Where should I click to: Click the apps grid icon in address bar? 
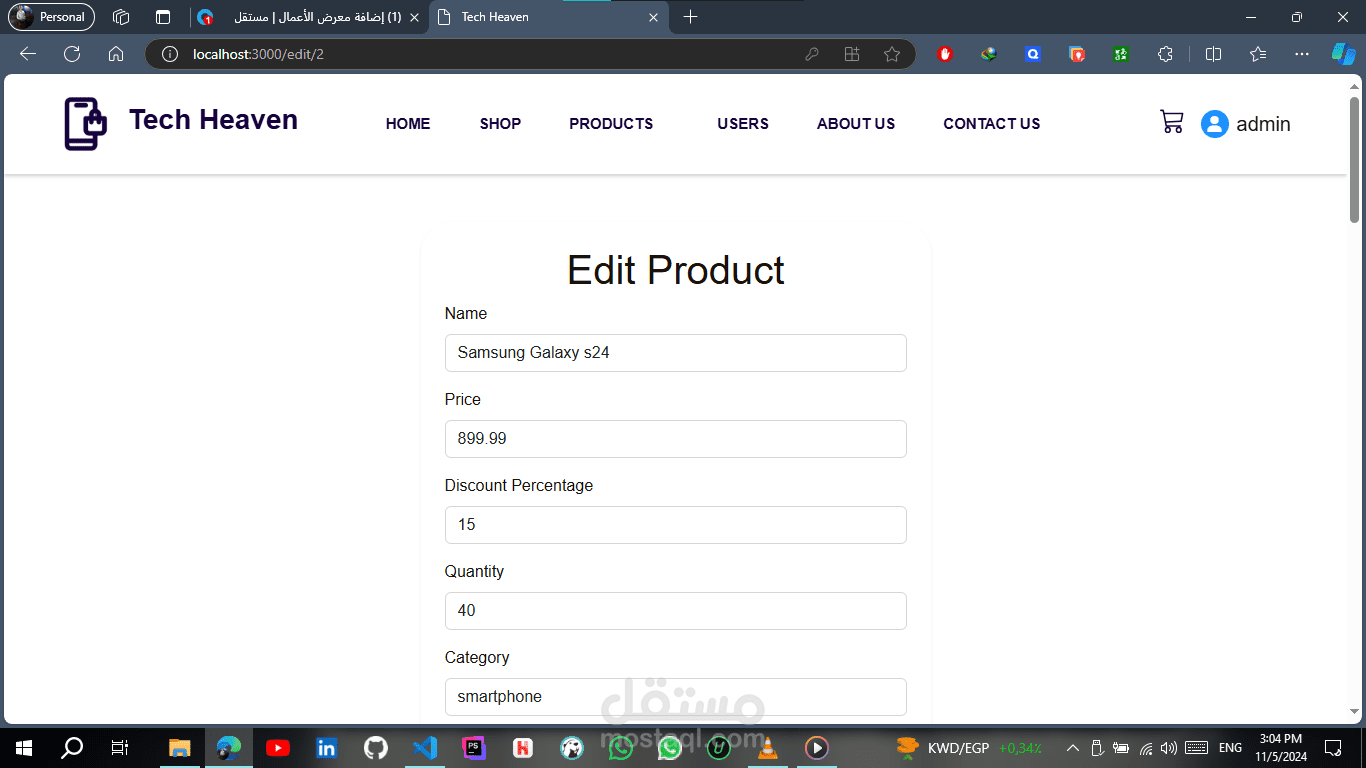[x=852, y=54]
